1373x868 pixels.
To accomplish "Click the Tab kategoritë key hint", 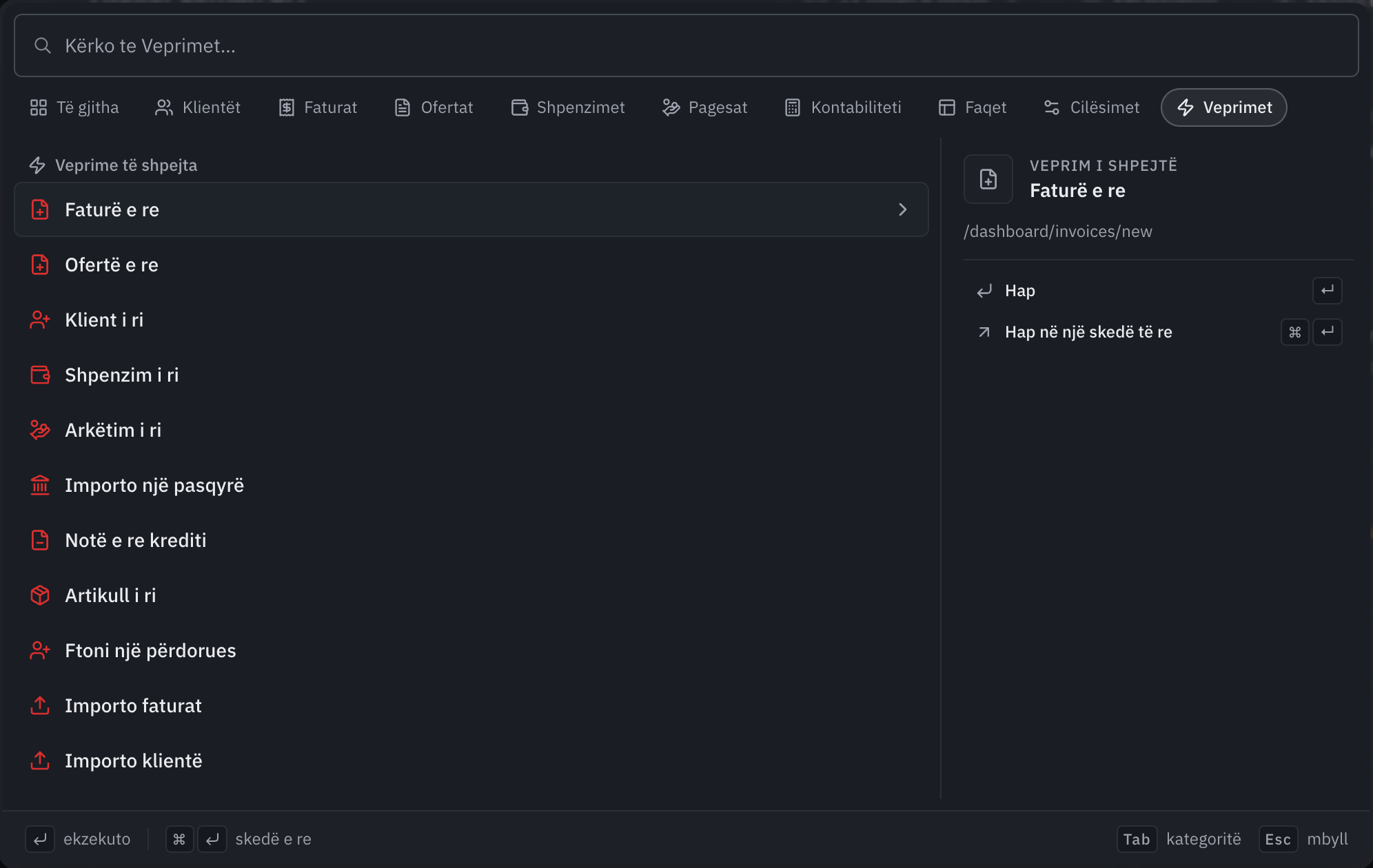I will point(1179,839).
